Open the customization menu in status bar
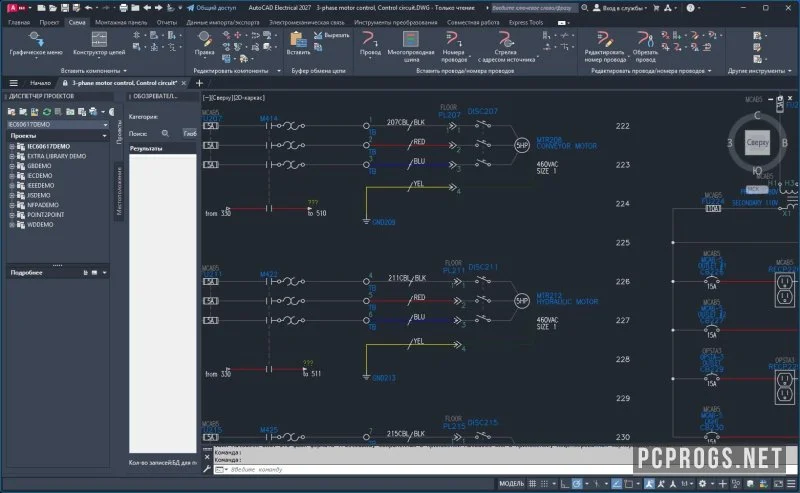The image size is (800, 493). tap(791, 483)
